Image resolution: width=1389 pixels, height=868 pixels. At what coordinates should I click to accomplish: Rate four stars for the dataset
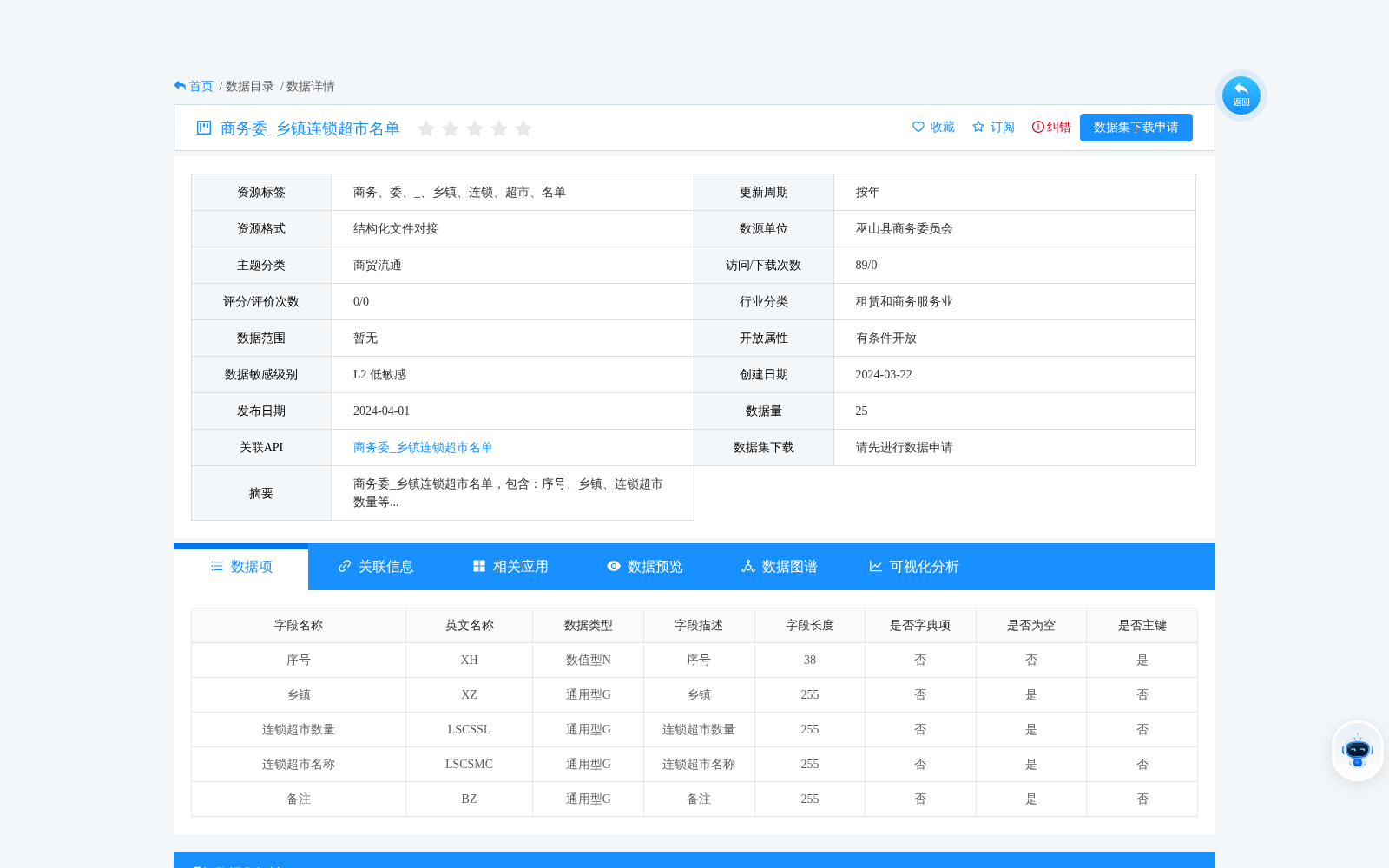pos(499,128)
